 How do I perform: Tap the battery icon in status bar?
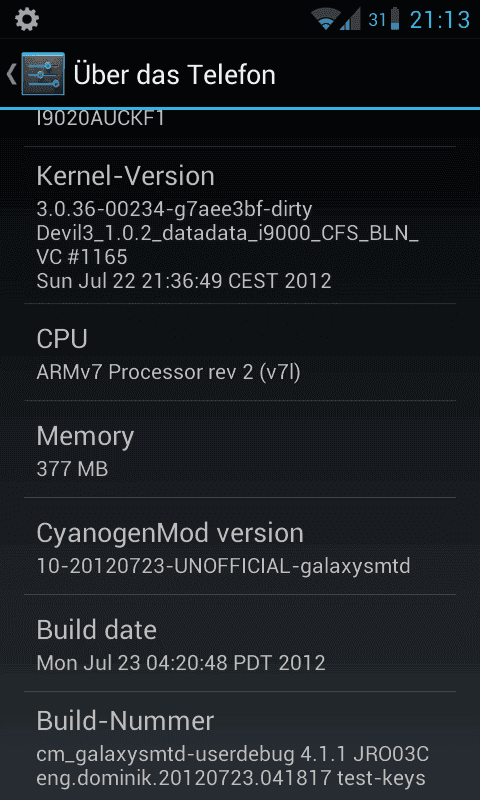click(395, 19)
